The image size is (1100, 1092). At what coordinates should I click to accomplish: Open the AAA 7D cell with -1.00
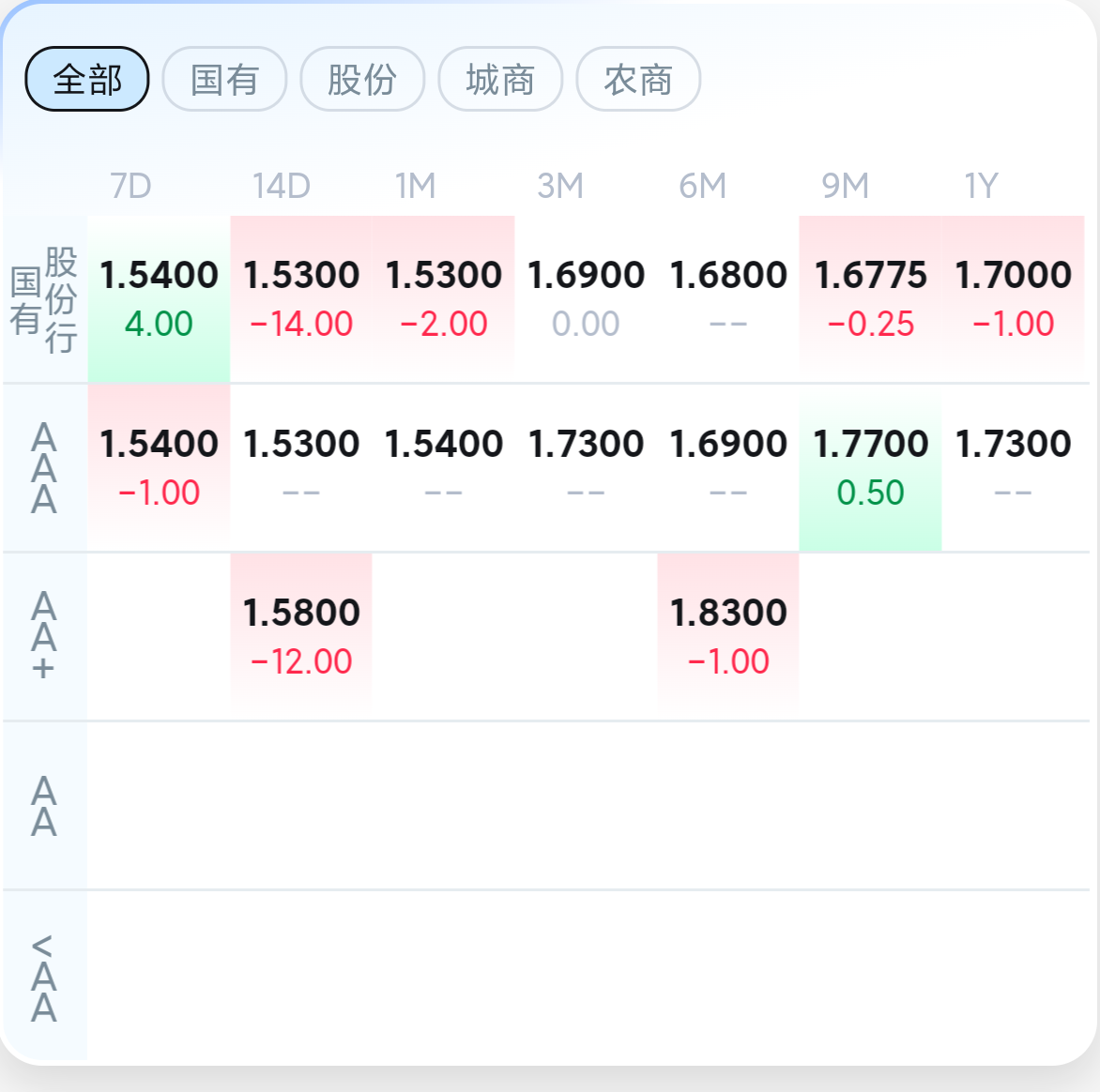coord(159,468)
